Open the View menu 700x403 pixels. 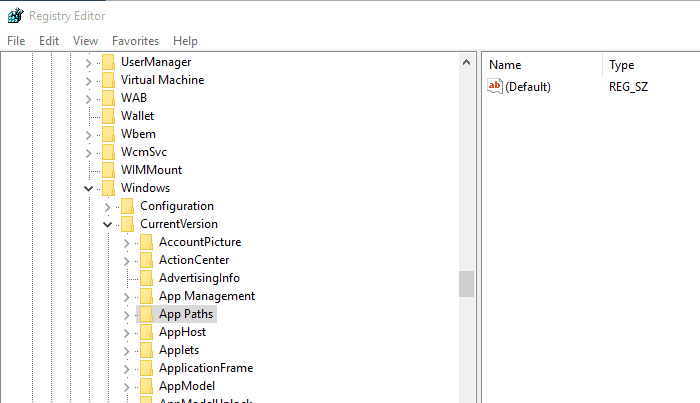tap(85, 41)
